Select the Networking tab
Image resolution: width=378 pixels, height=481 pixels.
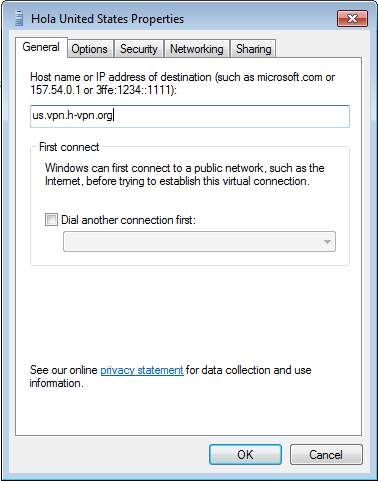pos(197,49)
